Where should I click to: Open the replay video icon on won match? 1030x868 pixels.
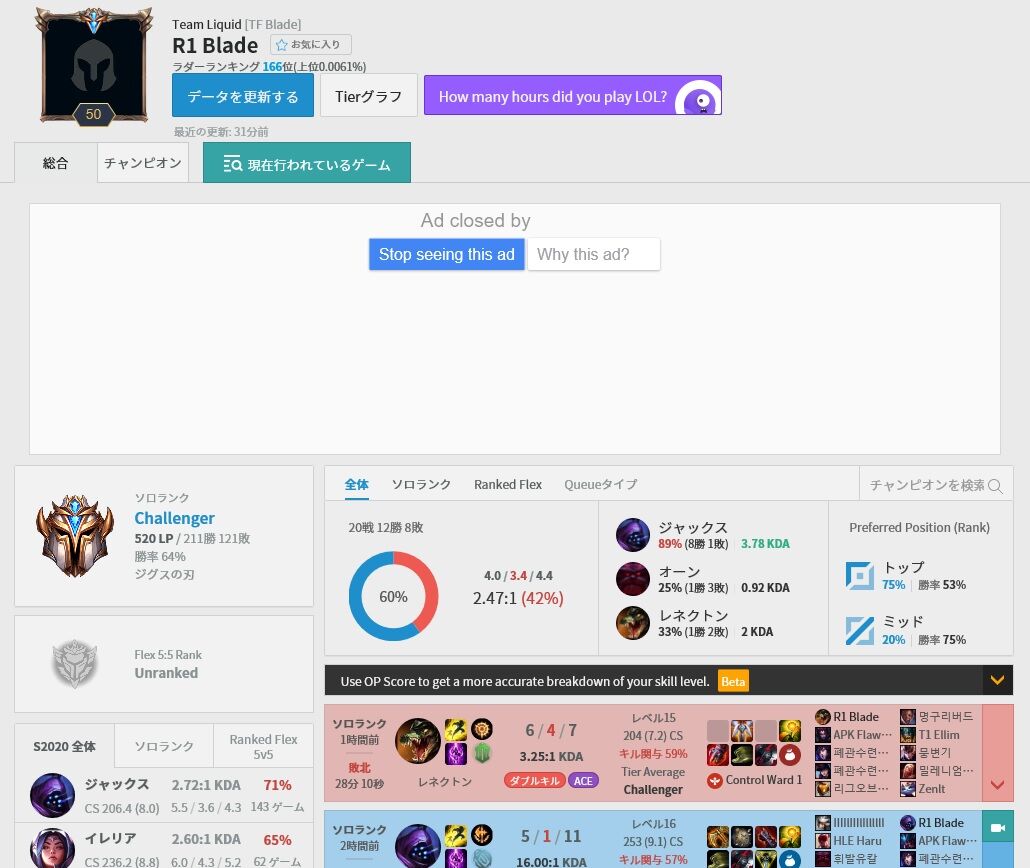coord(998,827)
